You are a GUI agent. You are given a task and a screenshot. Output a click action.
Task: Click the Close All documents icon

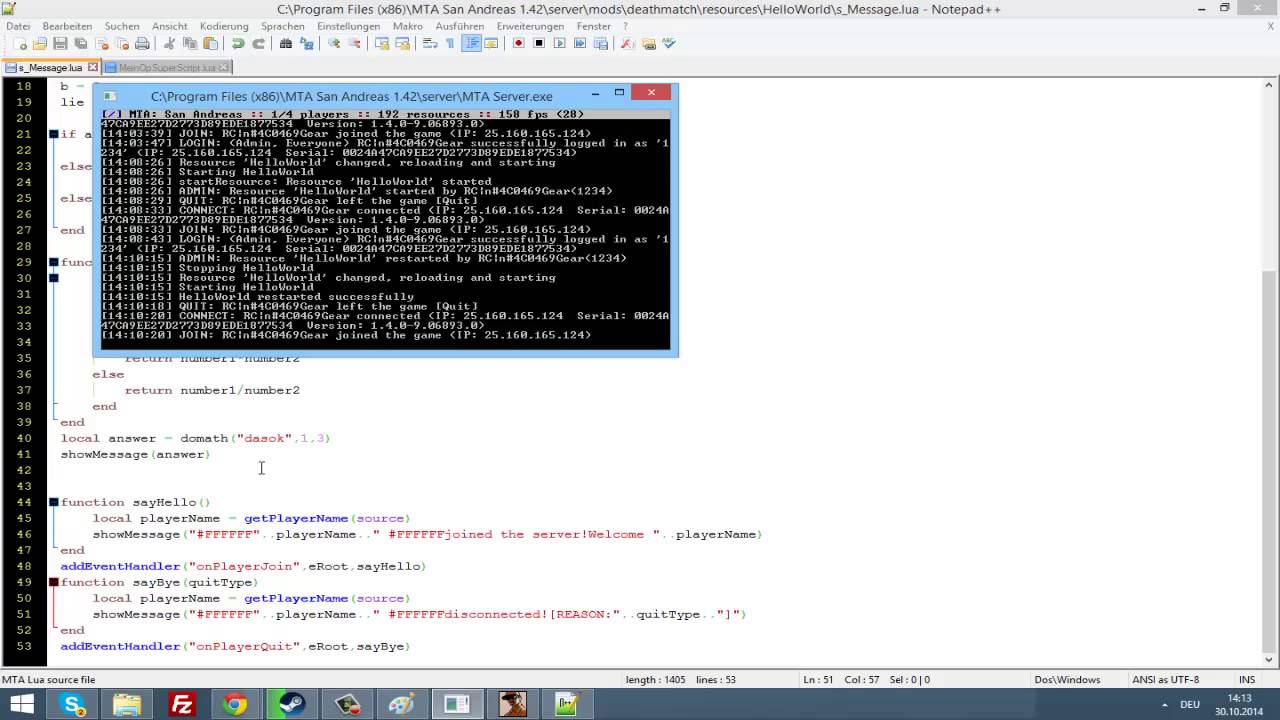pyautogui.click(x=122, y=44)
